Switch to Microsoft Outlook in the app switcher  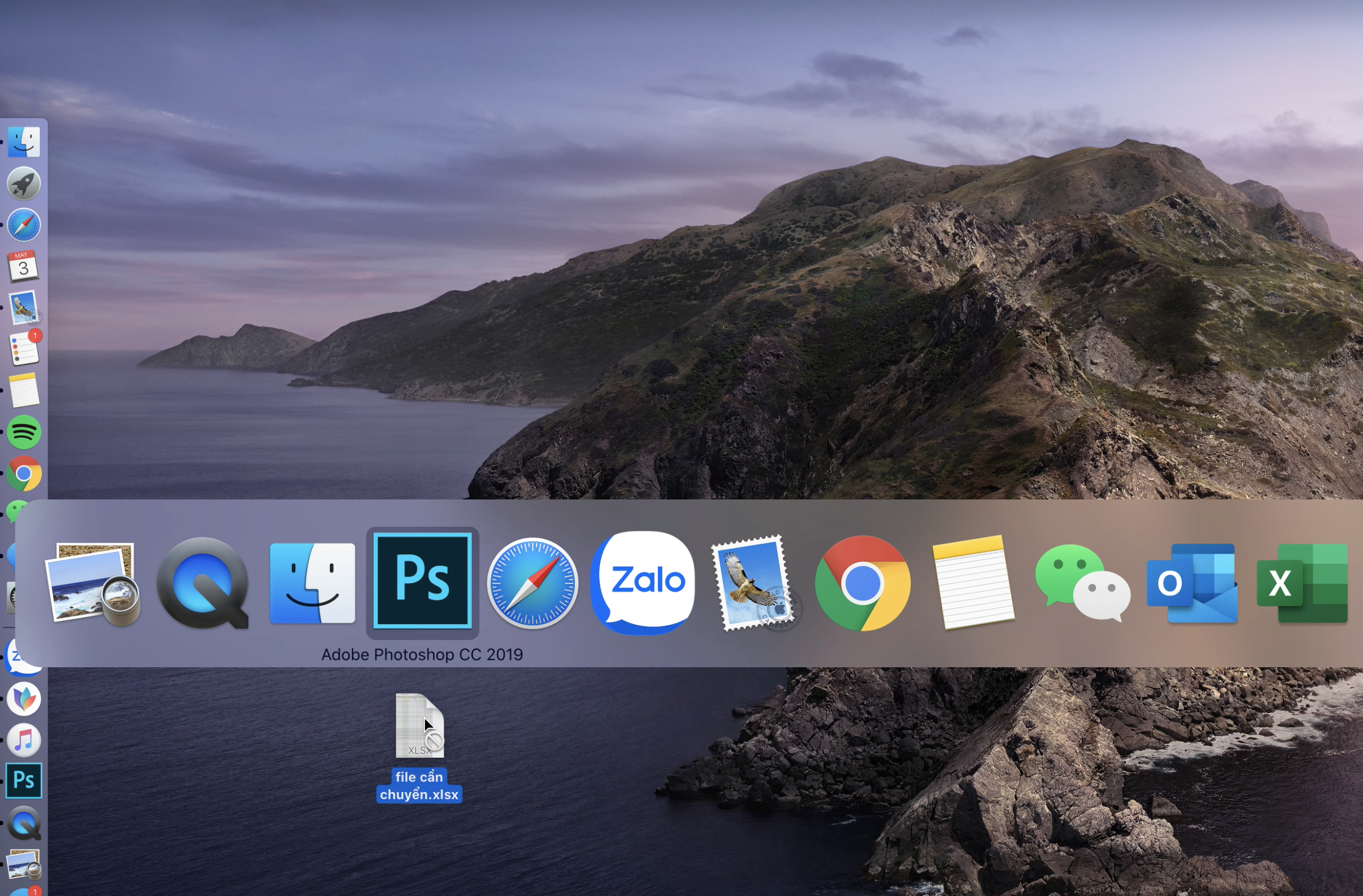(1192, 583)
